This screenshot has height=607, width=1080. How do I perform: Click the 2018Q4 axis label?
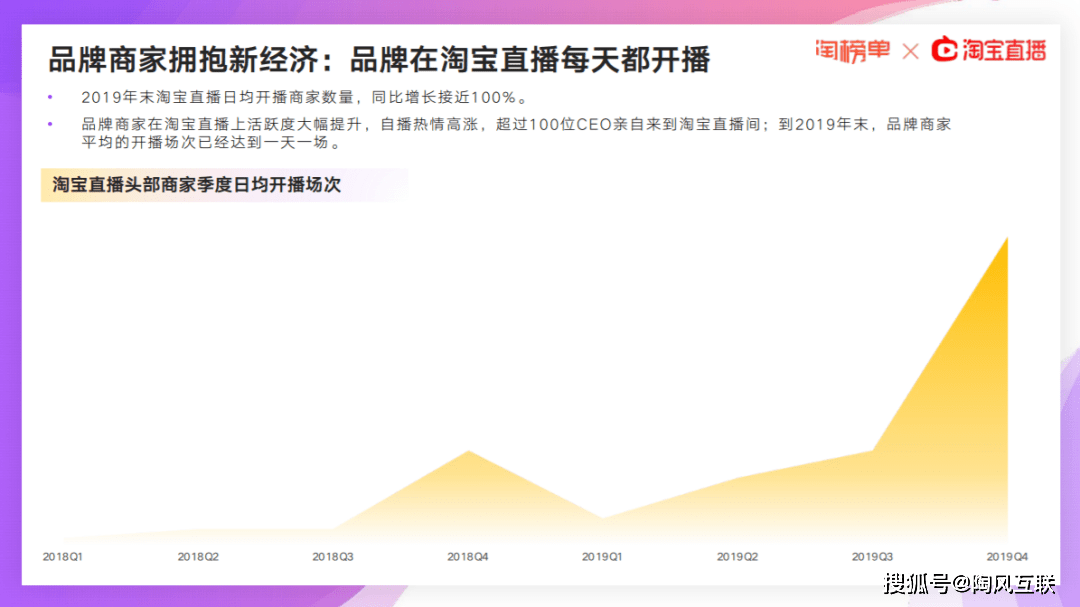[x=468, y=556]
